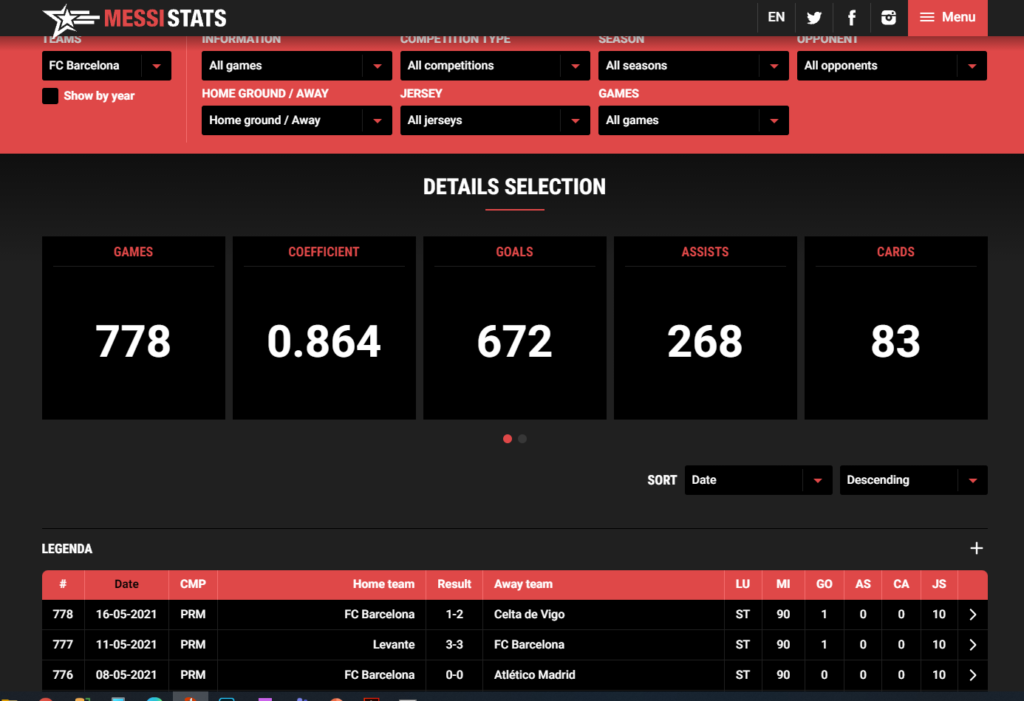Click the 1-2 result cell
The height and width of the screenshot is (701, 1024).
pos(455,615)
